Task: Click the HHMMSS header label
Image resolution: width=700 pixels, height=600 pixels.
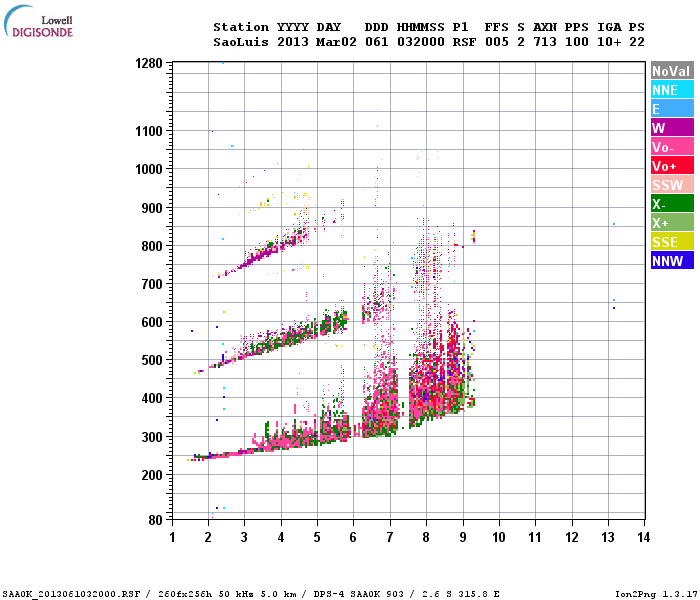Action: pyautogui.click(x=421, y=27)
